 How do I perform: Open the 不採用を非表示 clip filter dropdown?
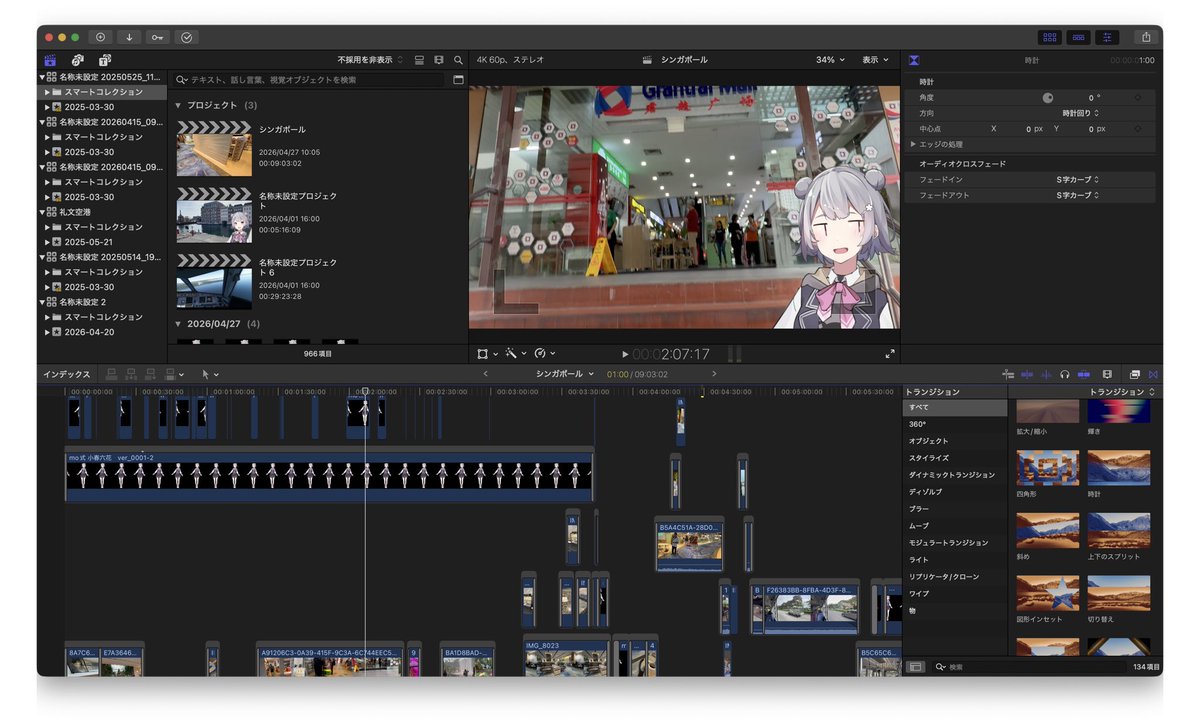pos(371,60)
